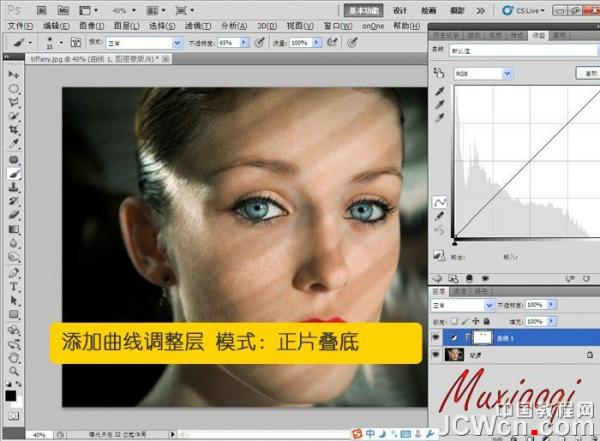Screen dimensions: 600x441
Task: Select the Brush tool in the toolbox
Action: pos(14,173)
